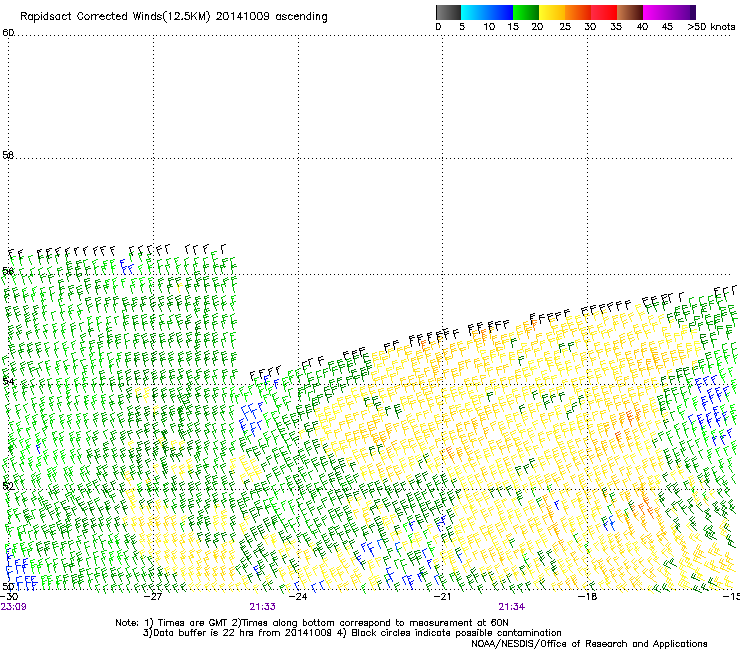740x650 pixels.
Task: Click the longitude axis label '-24'
Action: click(298, 597)
